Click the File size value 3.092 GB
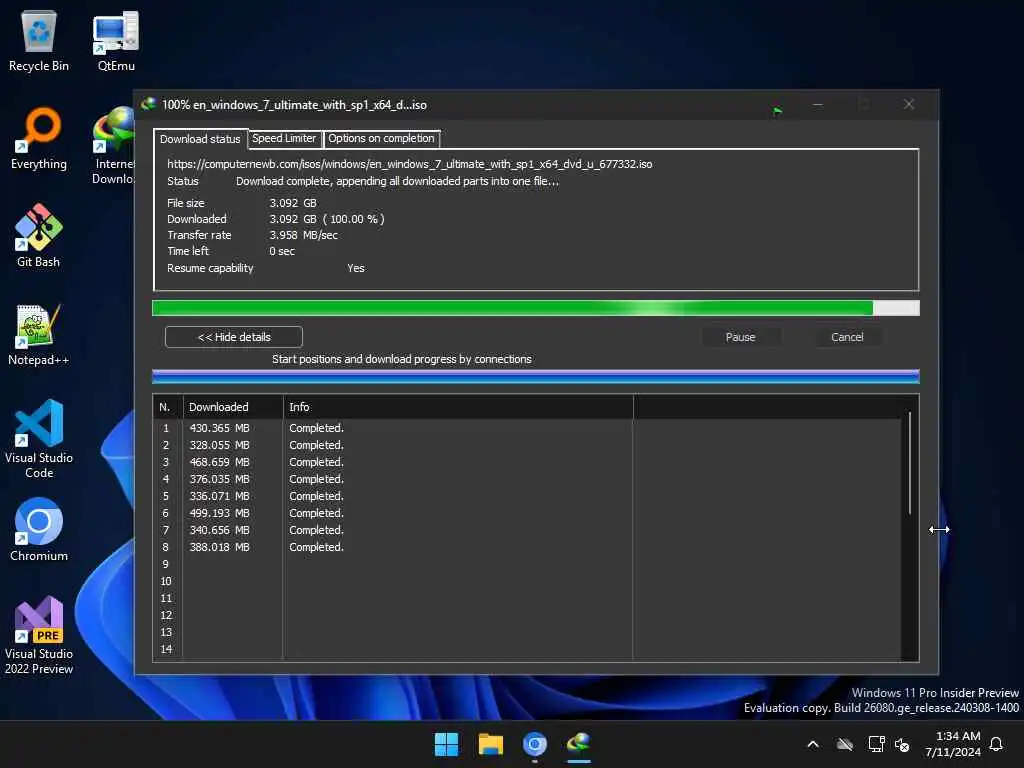 (x=293, y=203)
